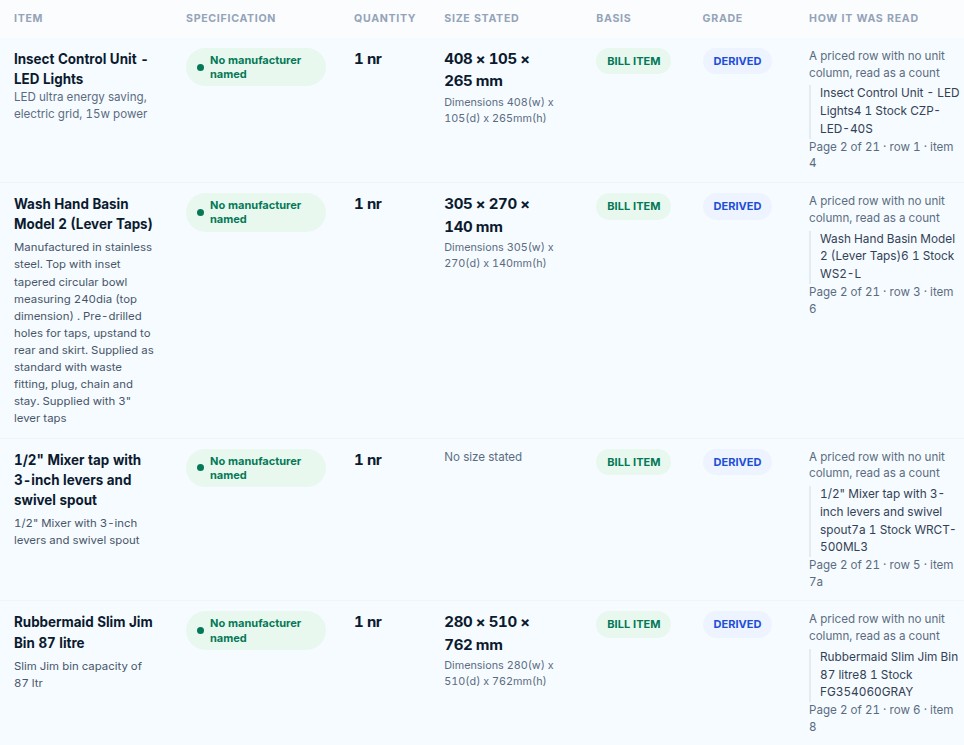Click the specification badge on the Insect Control Unit row
The width and height of the screenshot is (964, 745).
tap(255, 67)
